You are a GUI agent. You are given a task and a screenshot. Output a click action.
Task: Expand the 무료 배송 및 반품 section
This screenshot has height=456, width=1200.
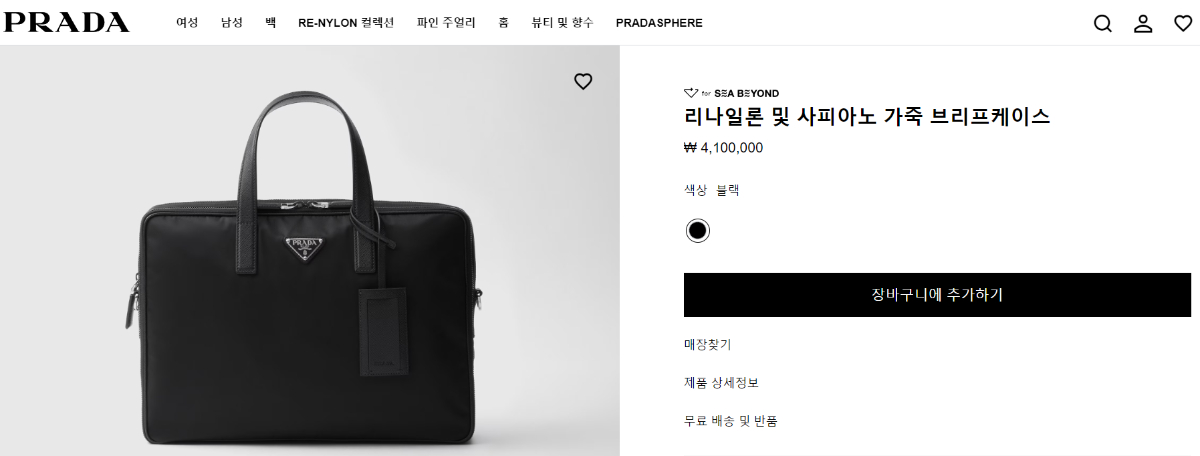click(x=731, y=421)
